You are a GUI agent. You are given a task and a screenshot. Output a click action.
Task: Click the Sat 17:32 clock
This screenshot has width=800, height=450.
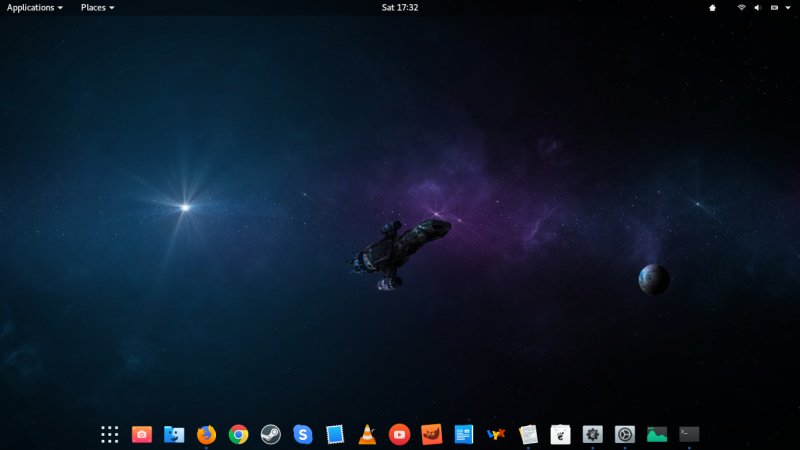pos(400,7)
